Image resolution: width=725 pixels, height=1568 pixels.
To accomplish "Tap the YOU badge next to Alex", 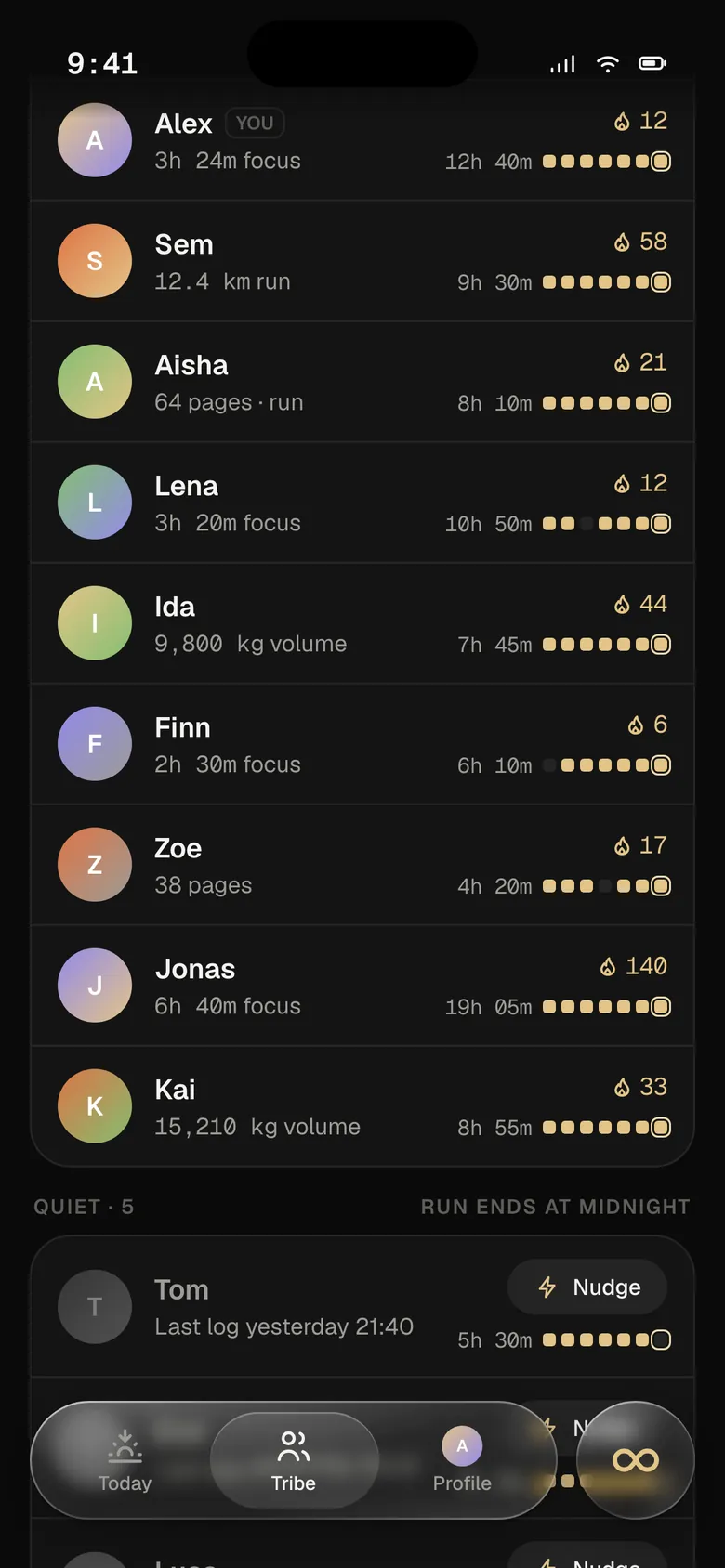I will 255,123.
